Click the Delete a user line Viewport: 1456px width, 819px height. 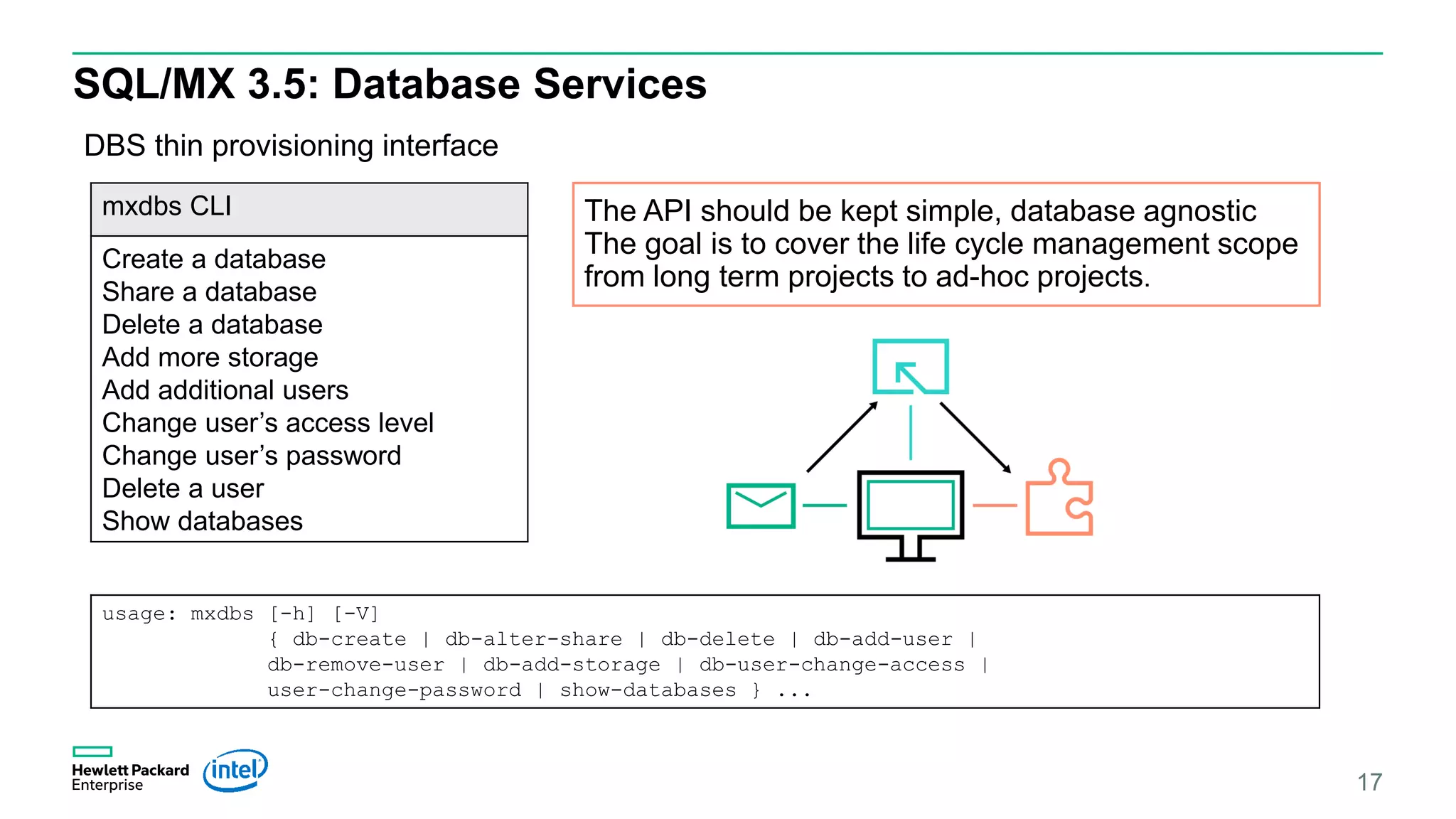(183, 488)
